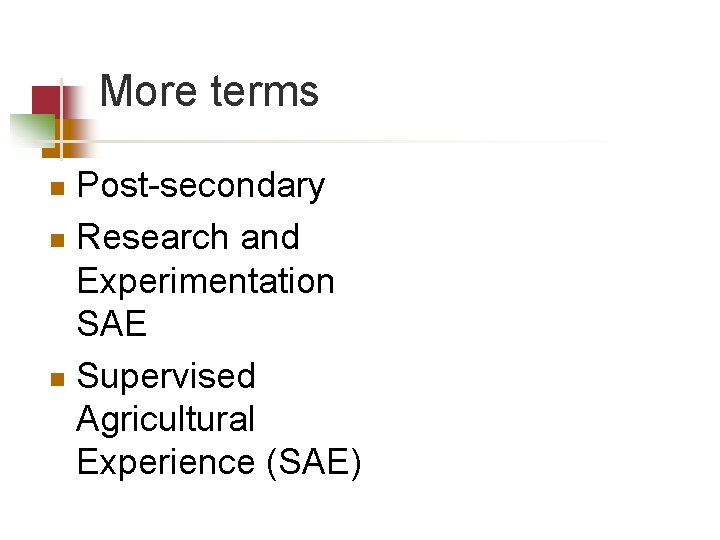The width and height of the screenshot is (720, 540).
Task: Click the 'Research and' text line
Action: tap(188, 238)
